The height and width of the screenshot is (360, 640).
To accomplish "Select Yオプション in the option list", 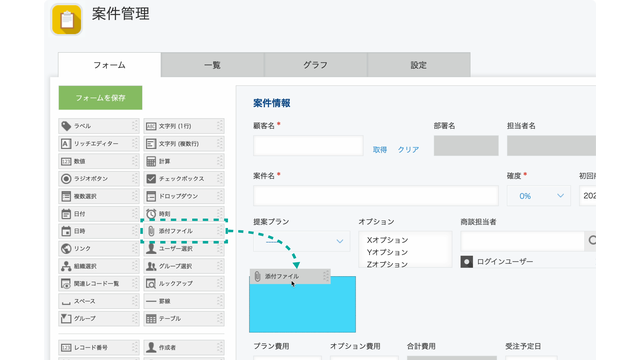I will [x=387, y=252].
